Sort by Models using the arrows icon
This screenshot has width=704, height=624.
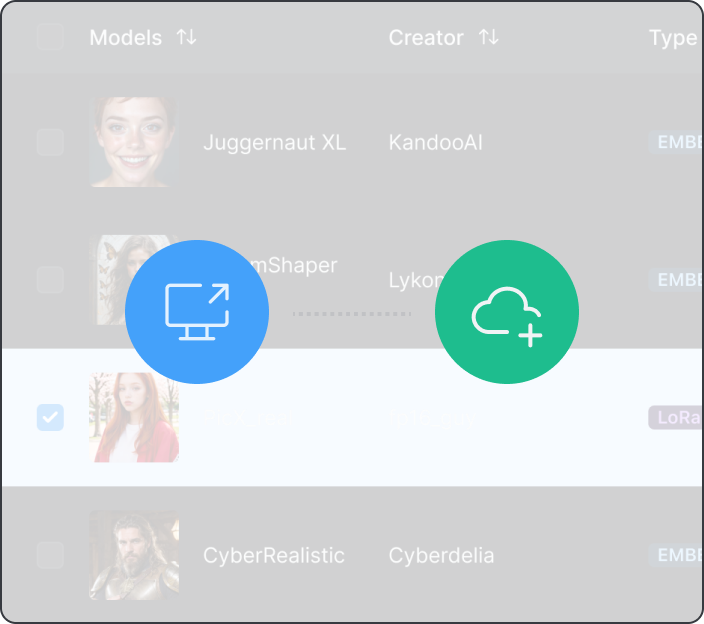pyautogui.click(x=186, y=38)
